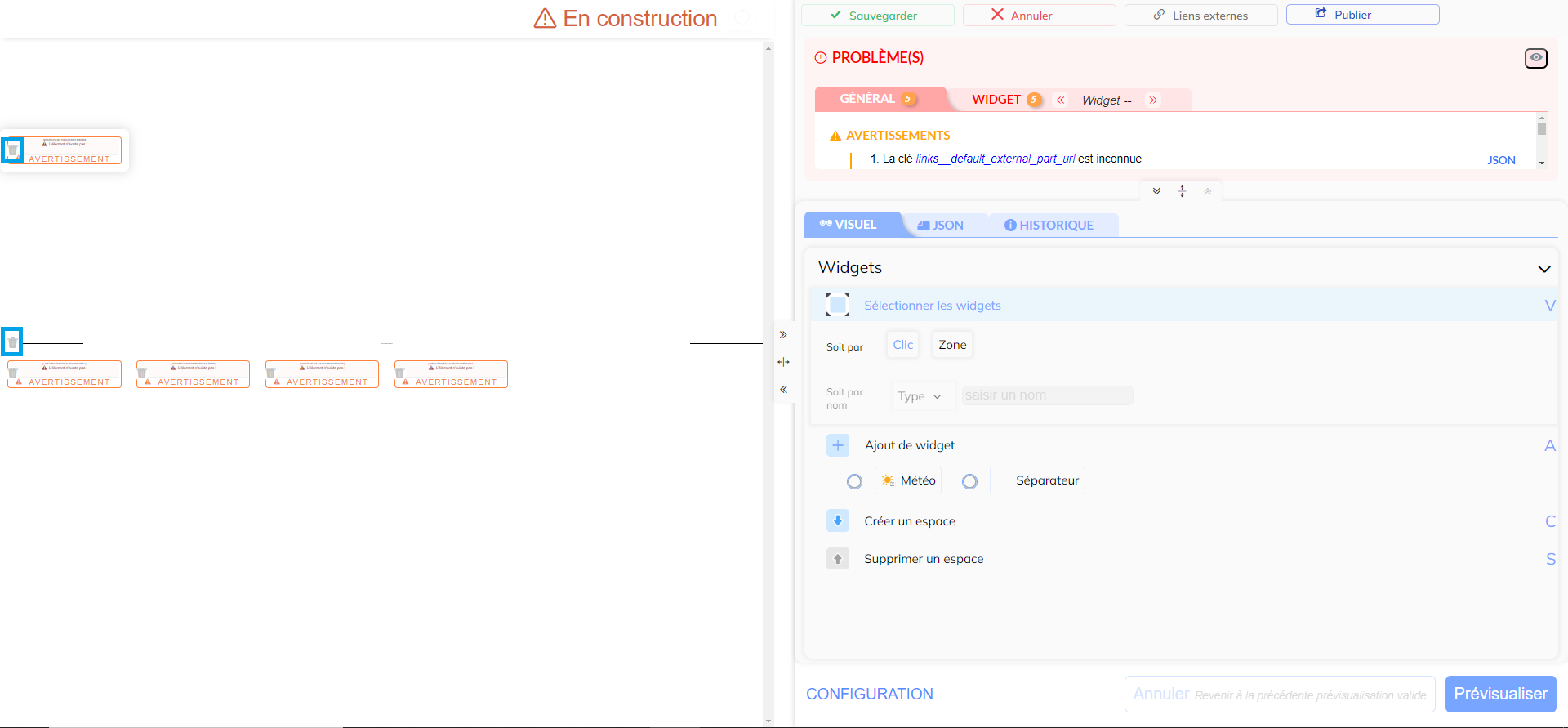
Task: Click the down arrow icon for Créer un espace
Action: [837, 521]
